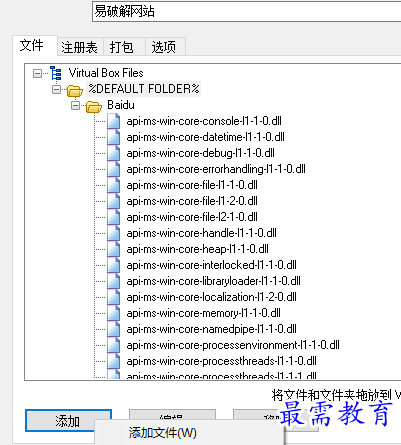Select api-ms-win-core-console-l1-1-0.dll file name

204,121
